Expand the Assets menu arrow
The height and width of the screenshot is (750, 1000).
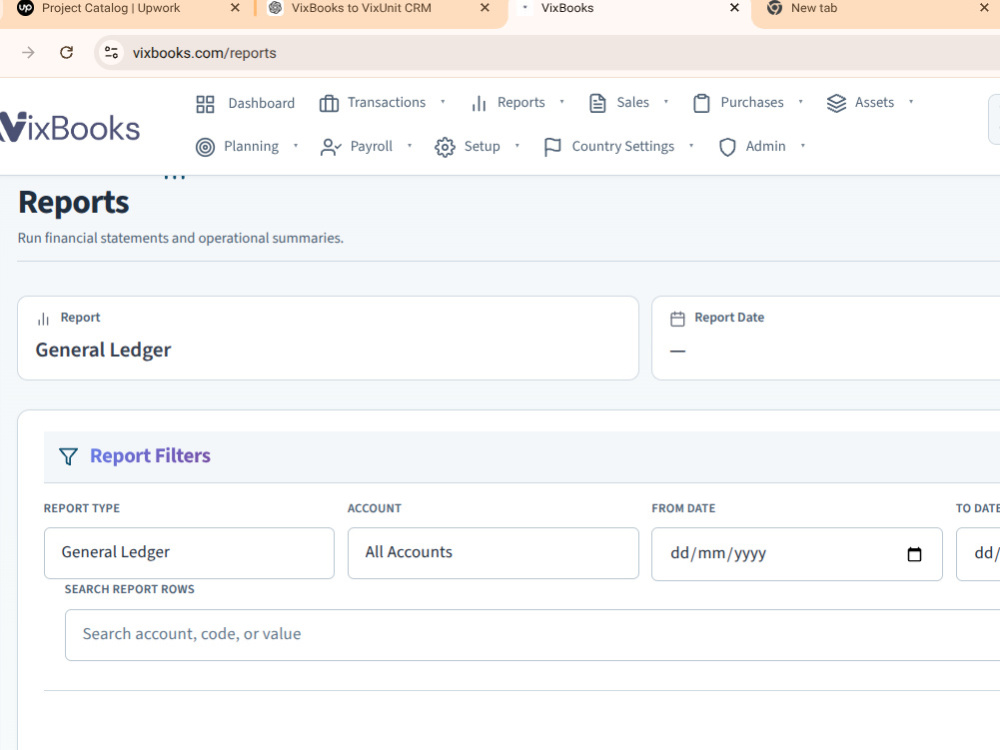[x=911, y=102]
